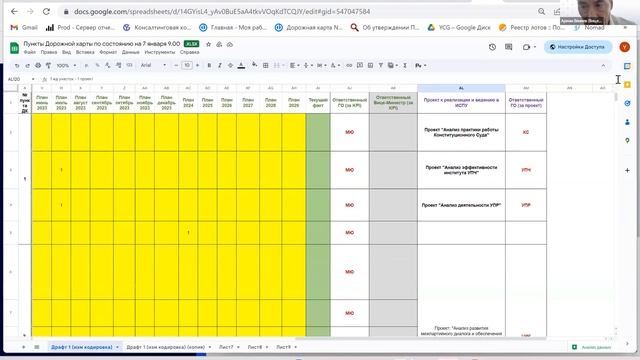
Task: View document cloud status icon
Action: point(230,44)
